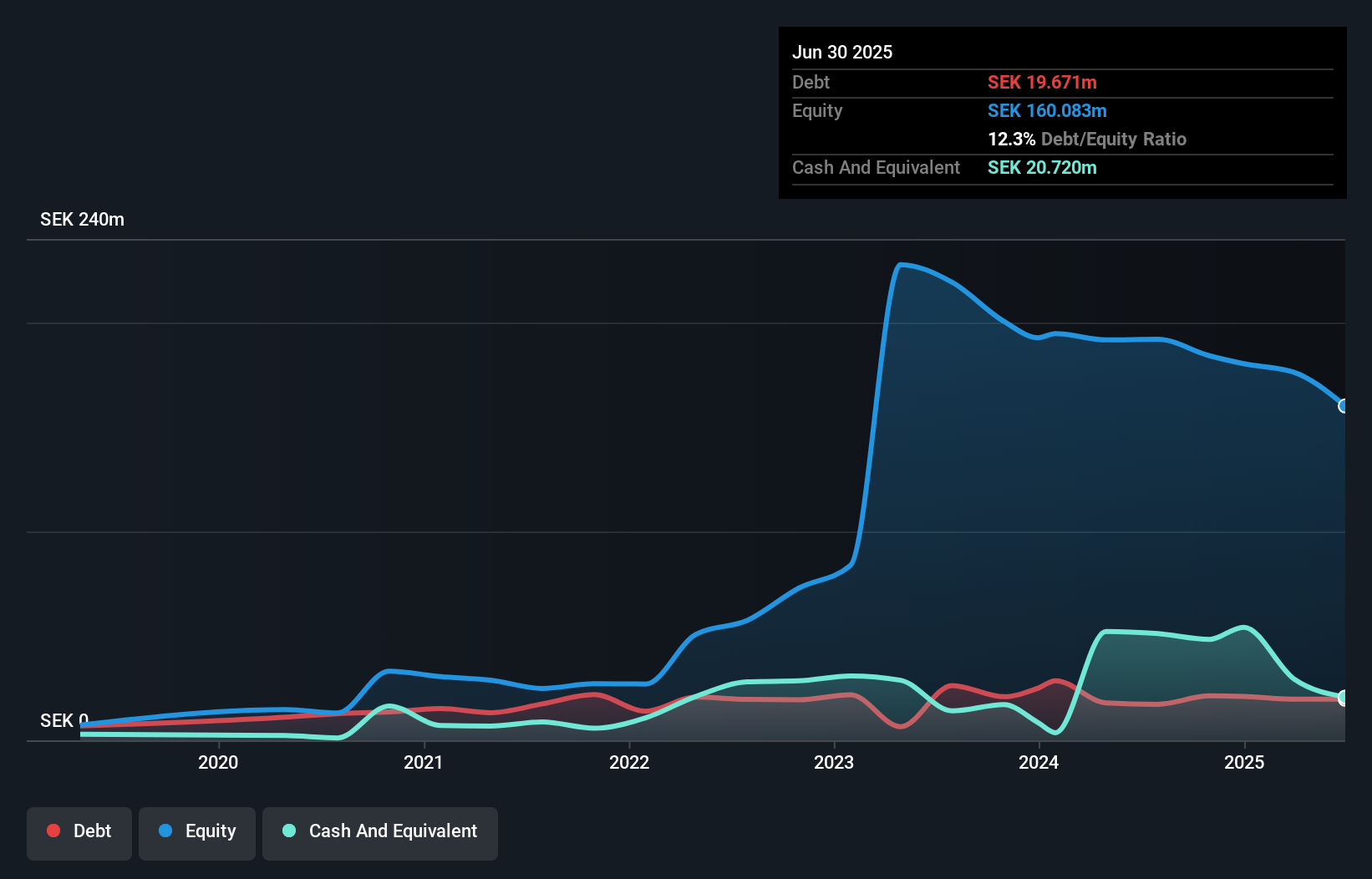
Task: Expand the Jun 30 2025 tooltip header
Action: click(842, 52)
